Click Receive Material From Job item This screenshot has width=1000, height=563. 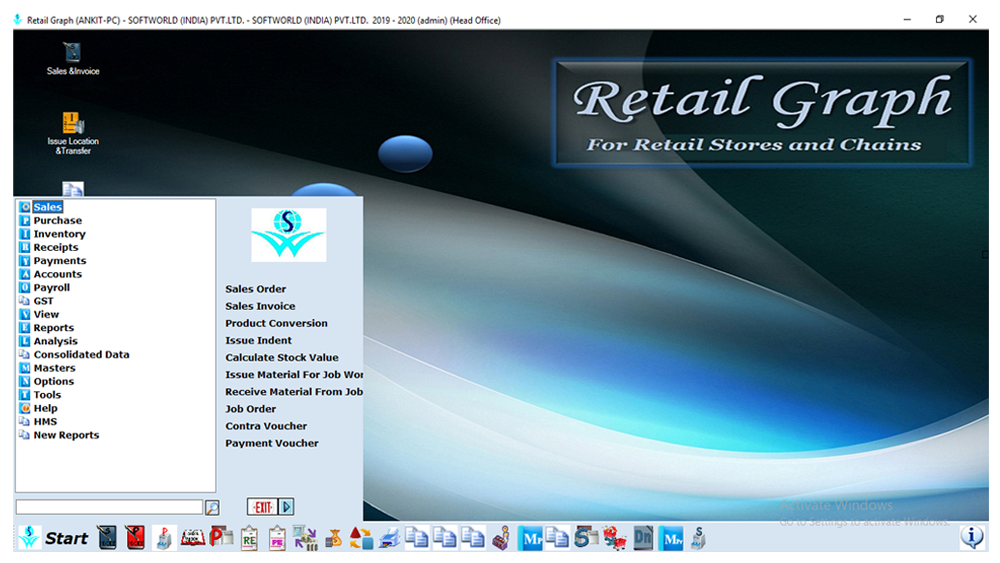[x=294, y=391]
